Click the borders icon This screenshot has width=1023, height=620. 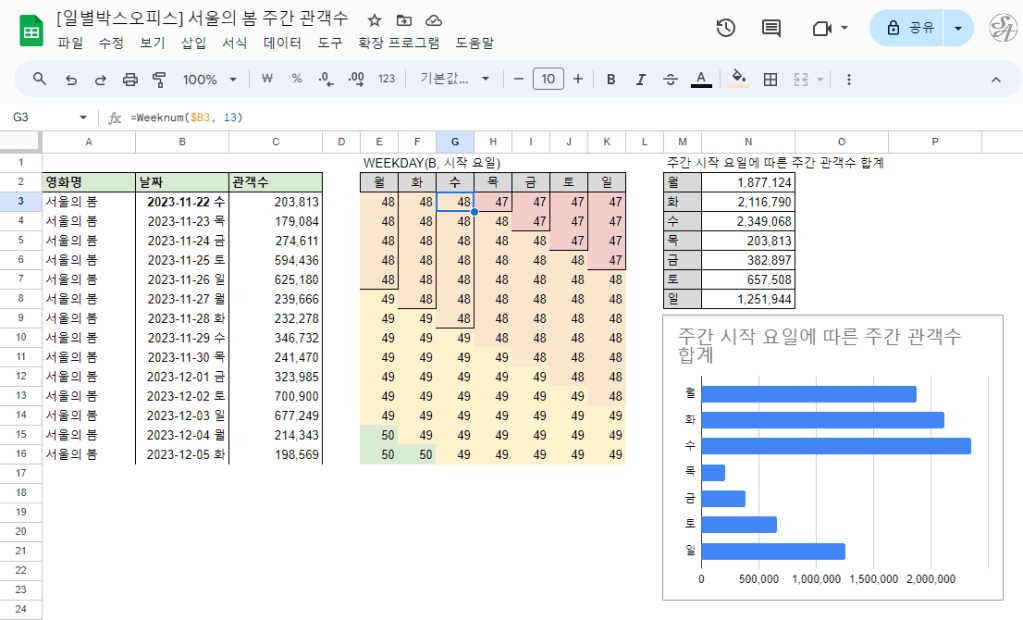[770, 79]
